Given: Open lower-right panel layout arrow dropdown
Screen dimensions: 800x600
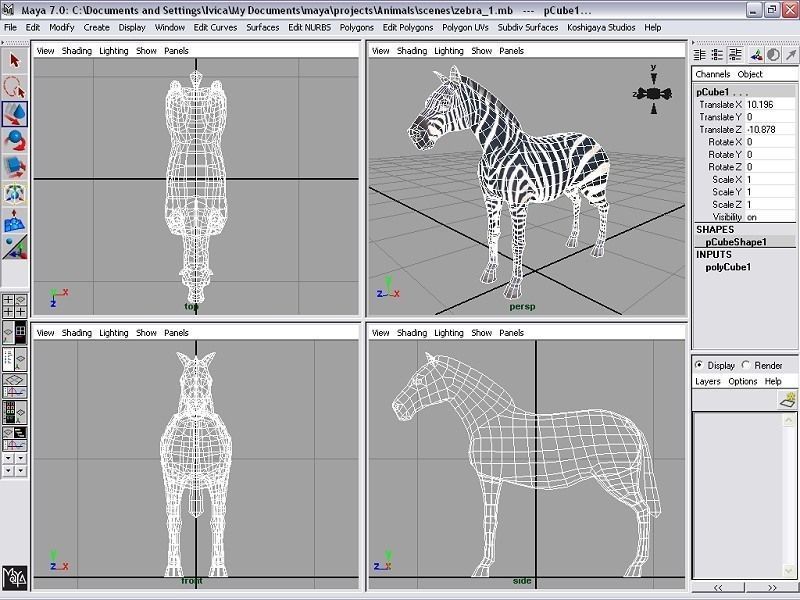Looking at the screenshot, I should click(20, 471).
